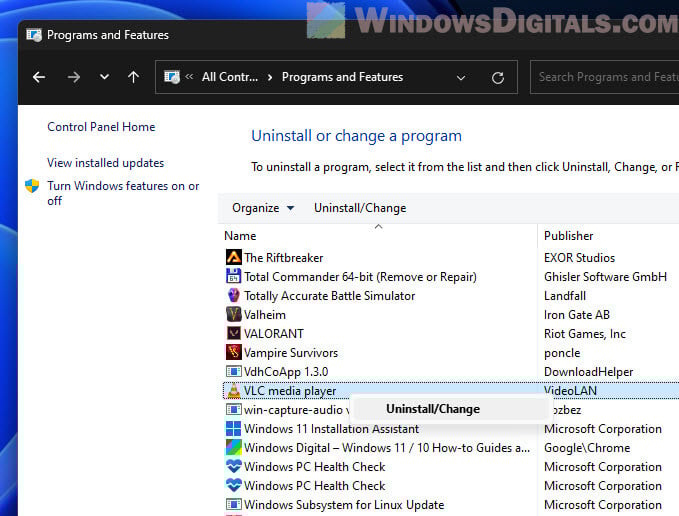
Task: Select the VALORANT icon
Action: [234, 333]
